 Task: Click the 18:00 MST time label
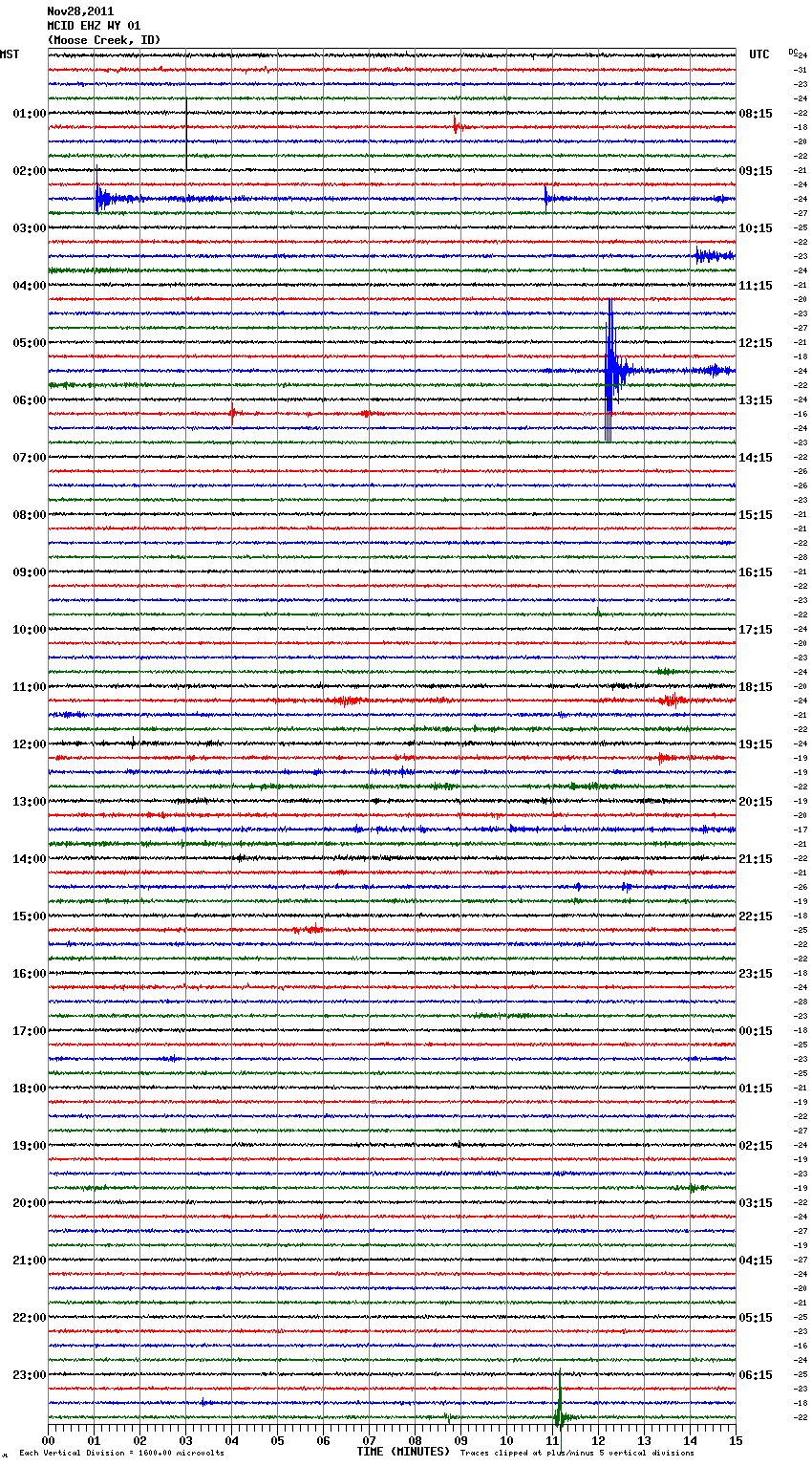[29, 1089]
